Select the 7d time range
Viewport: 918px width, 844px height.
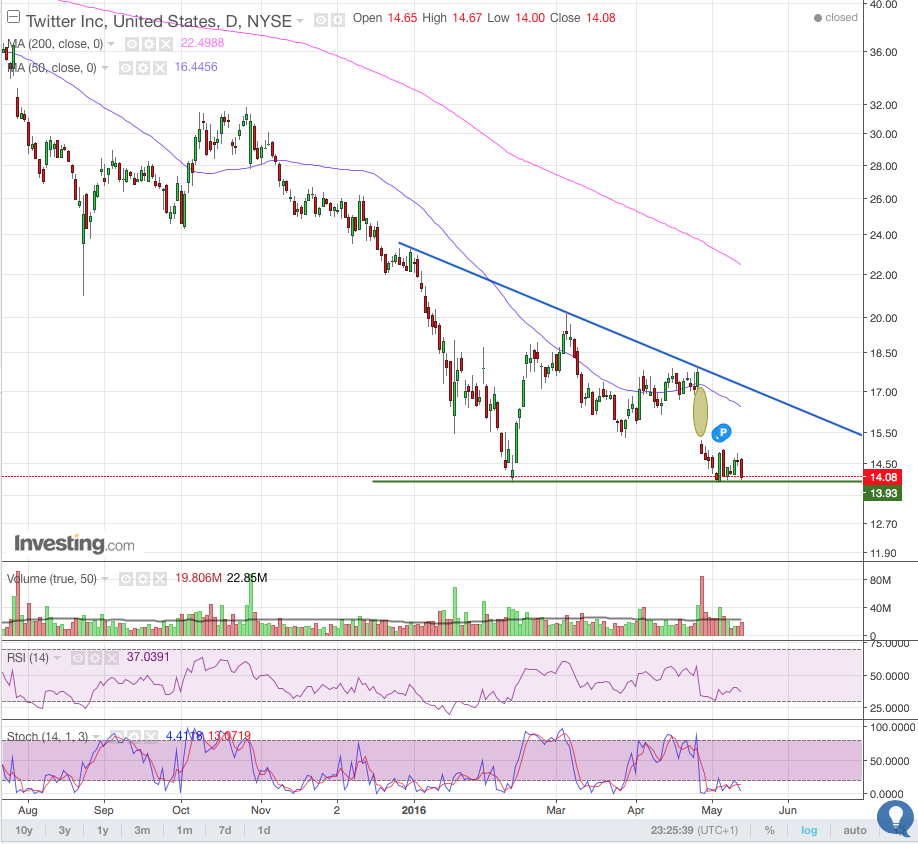(x=225, y=830)
